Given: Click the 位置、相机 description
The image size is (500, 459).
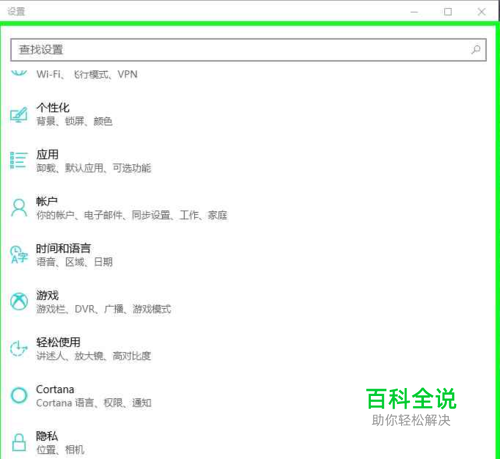Looking at the screenshot, I should [x=60, y=450].
